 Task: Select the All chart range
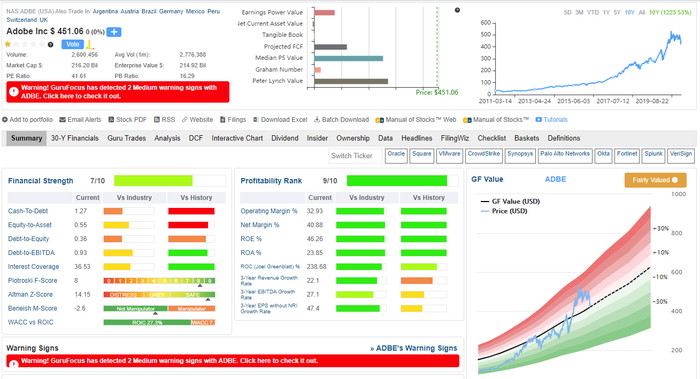pos(642,12)
